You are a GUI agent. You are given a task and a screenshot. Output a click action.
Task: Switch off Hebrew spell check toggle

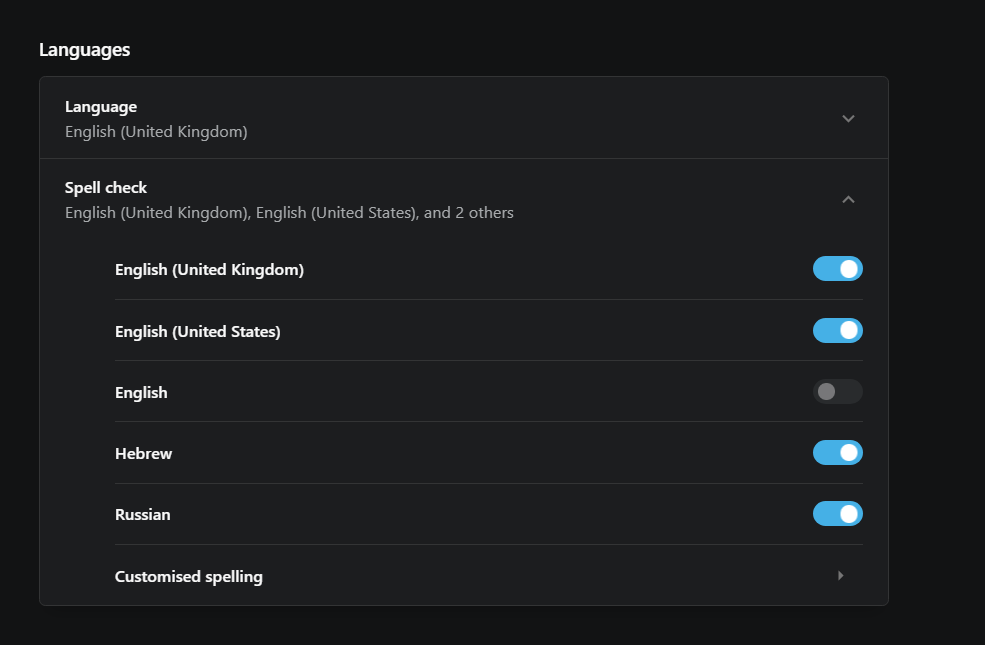click(x=837, y=453)
